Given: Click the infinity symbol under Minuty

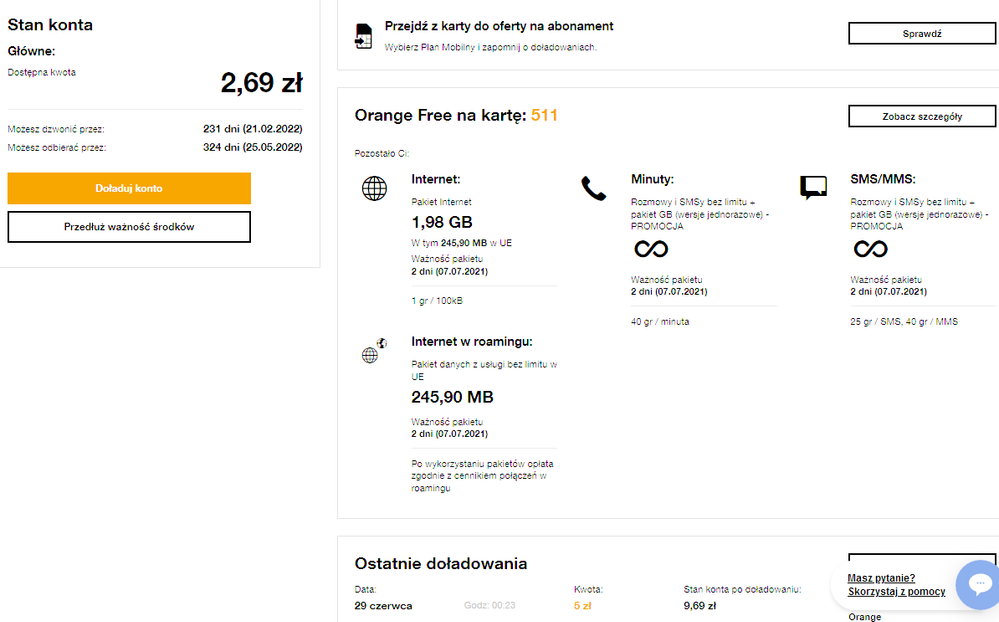Looking at the screenshot, I should (651, 248).
